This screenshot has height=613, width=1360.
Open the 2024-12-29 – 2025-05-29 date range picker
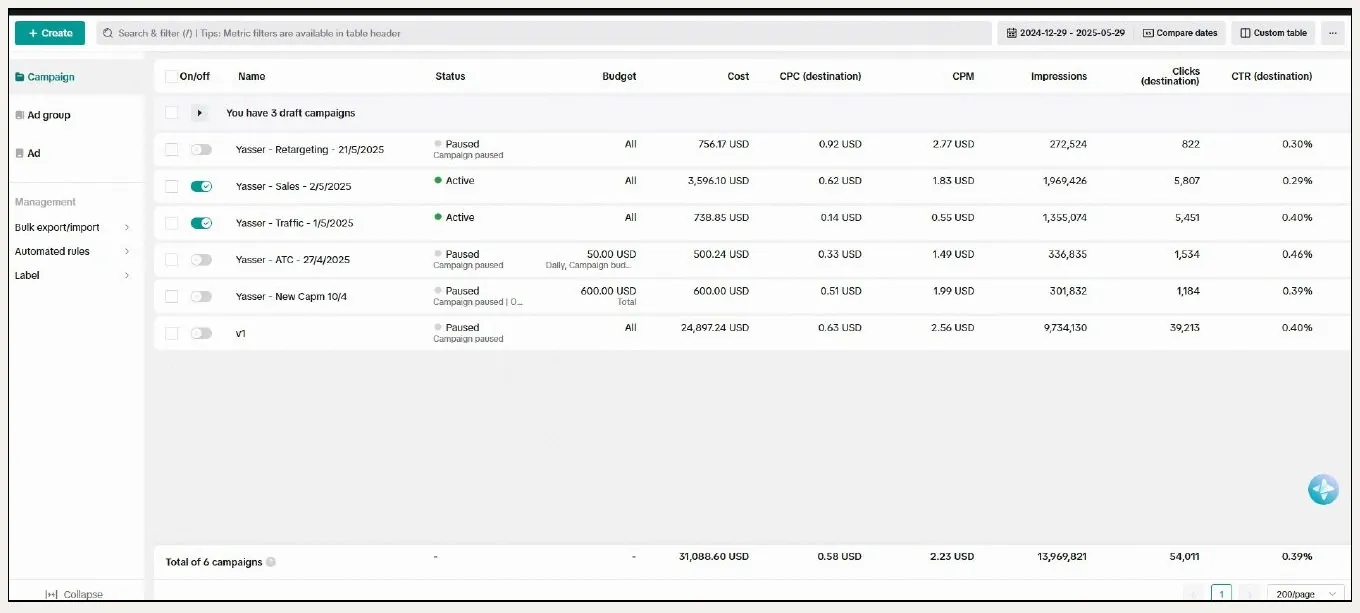click(x=1064, y=33)
